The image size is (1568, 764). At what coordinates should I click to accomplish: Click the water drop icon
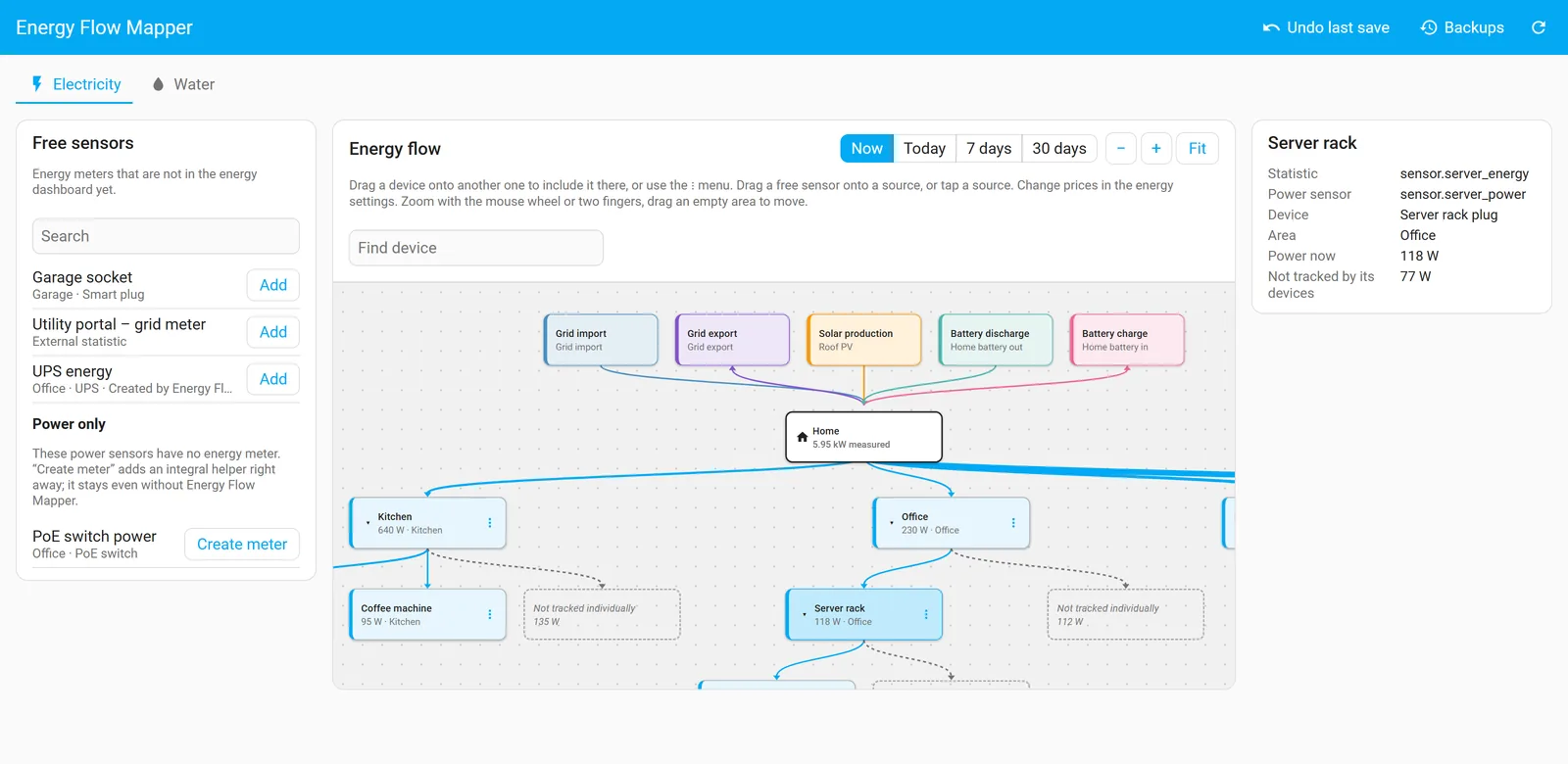tap(158, 84)
